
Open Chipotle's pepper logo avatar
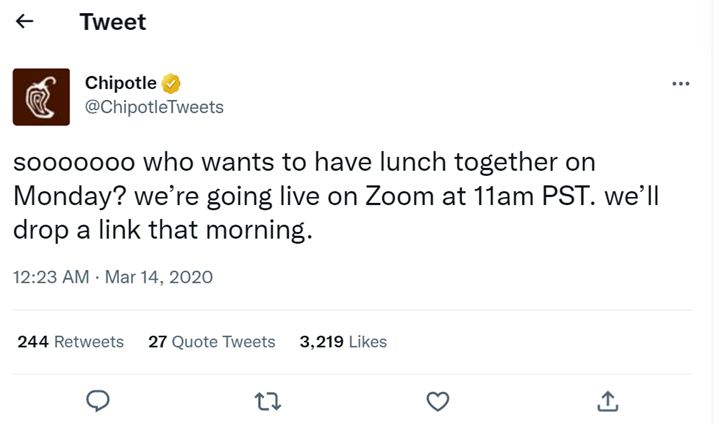tap(41, 97)
